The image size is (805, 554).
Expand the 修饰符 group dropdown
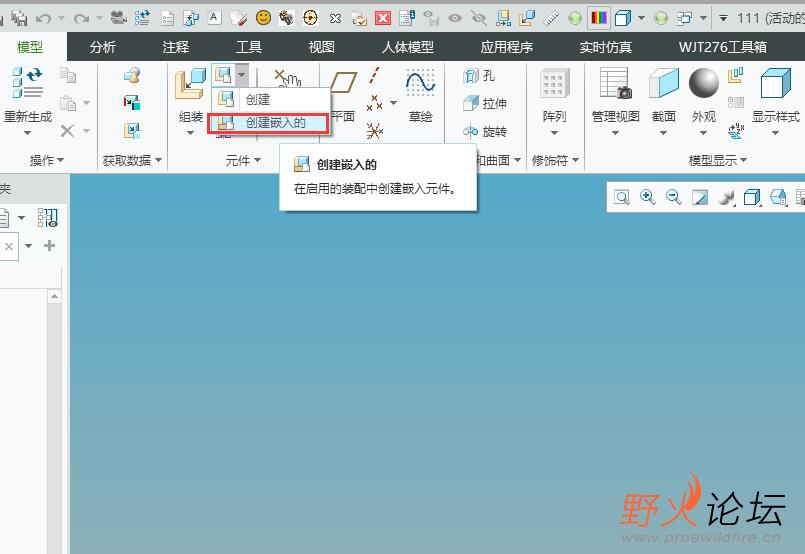point(555,161)
